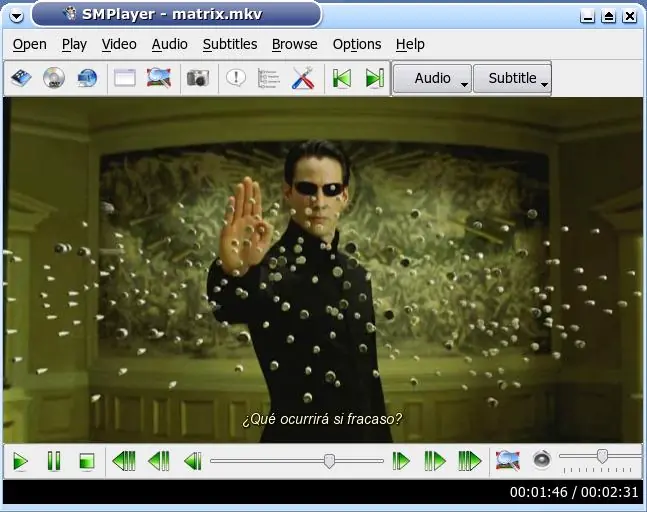Mute the audio with speaker icon
The height and width of the screenshot is (512, 647).
pyautogui.click(x=542, y=460)
